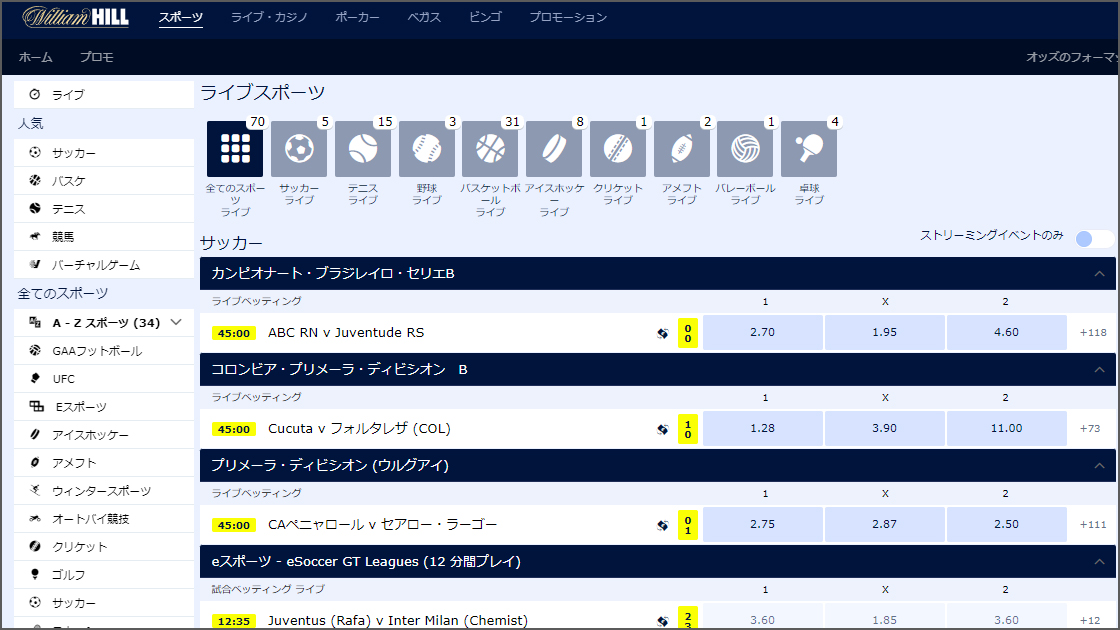Open stats icon for ABC RN v Juventude RS
Image resolution: width=1120 pixels, height=630 pixels.
663,333
